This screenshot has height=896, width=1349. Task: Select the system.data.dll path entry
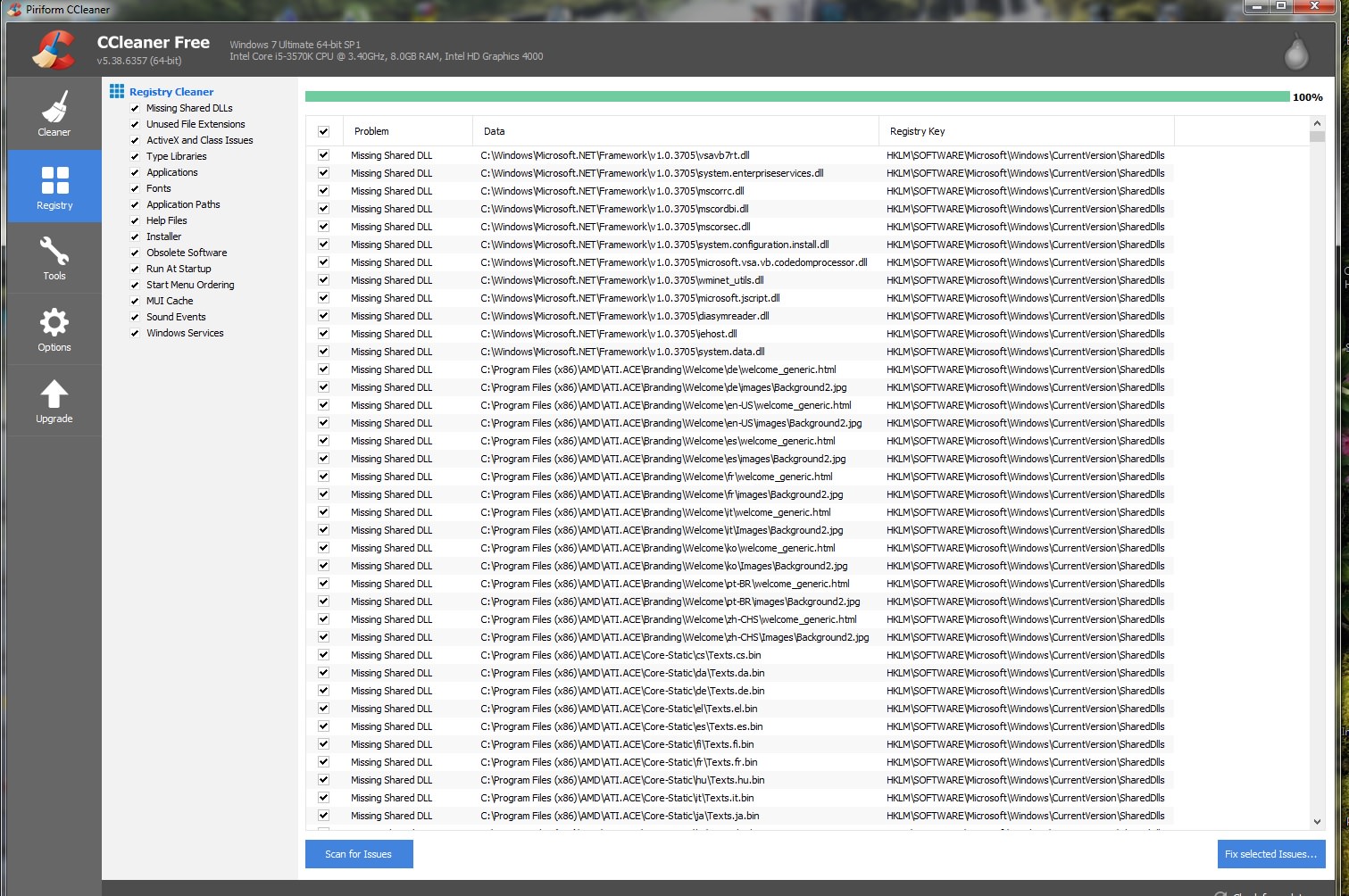622,352
